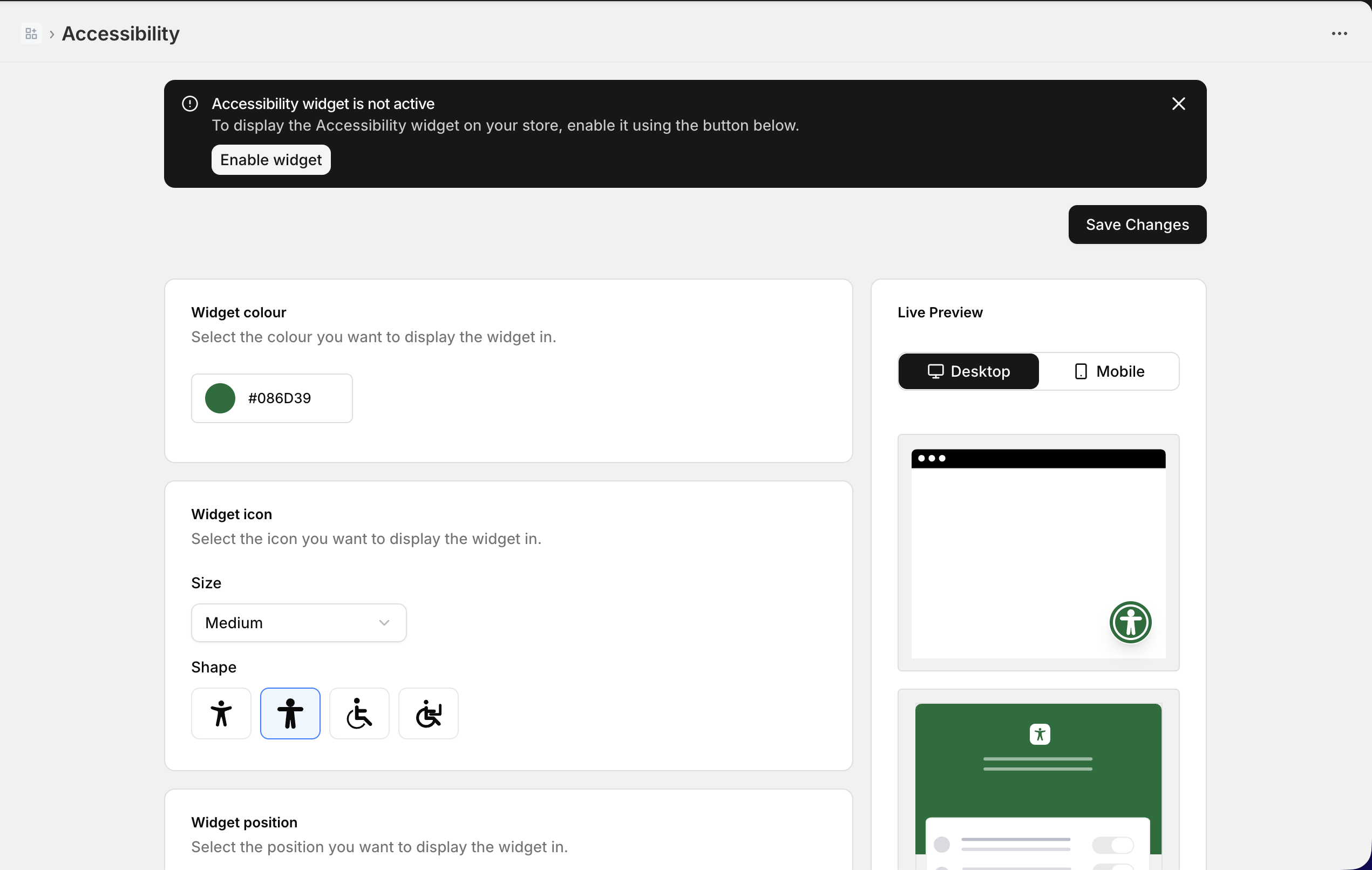Click the round accessibility widget in preview
1372x870 pixels.
click(x=1130, y=622)
